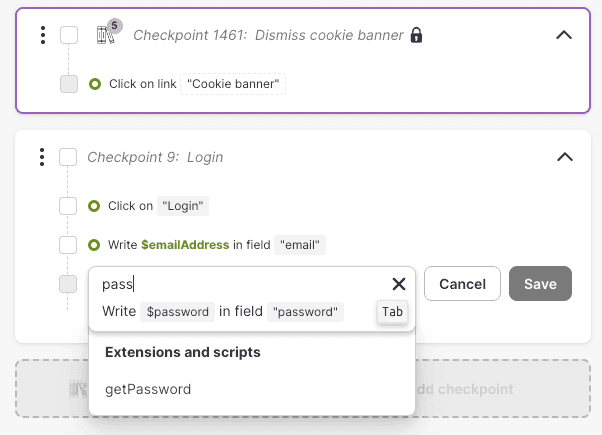Open the Checkpoint 9 three-dot menu
Screen dimensions: 602x435
(x=41, y=157)
